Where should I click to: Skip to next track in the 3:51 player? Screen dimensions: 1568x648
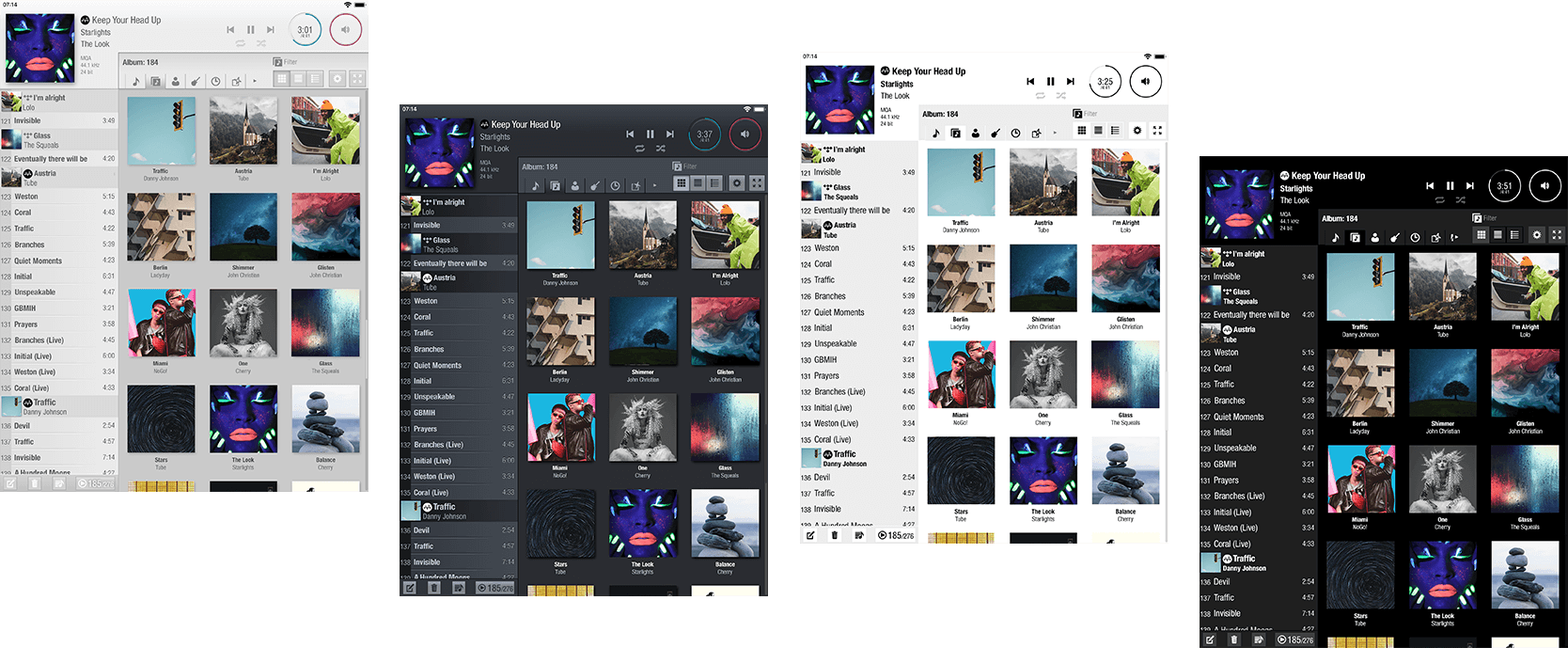click(x=1470, y=186)
